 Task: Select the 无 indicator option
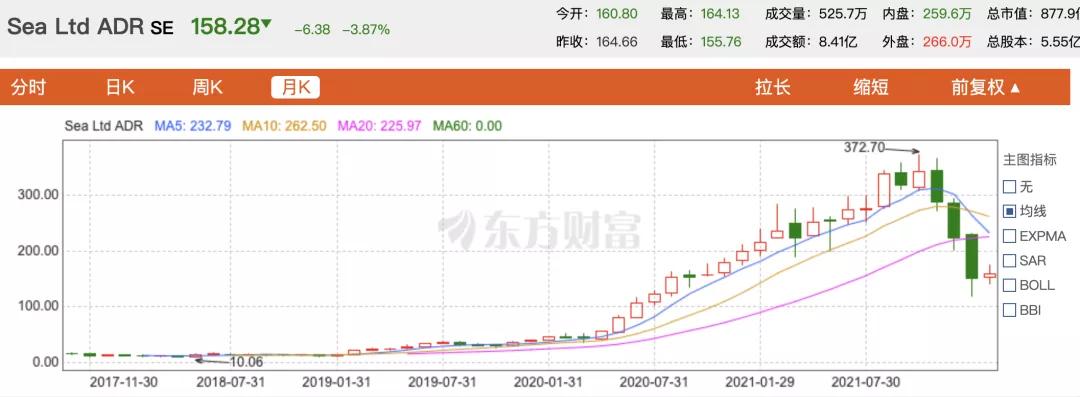coord(1010,186)
